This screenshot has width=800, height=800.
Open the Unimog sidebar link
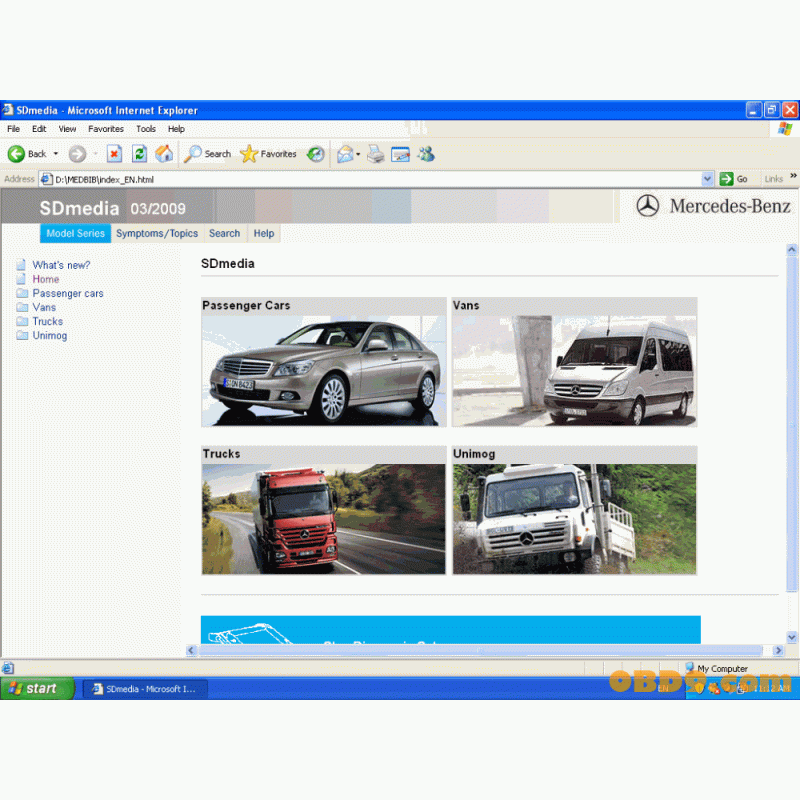(x=50, y=335)
